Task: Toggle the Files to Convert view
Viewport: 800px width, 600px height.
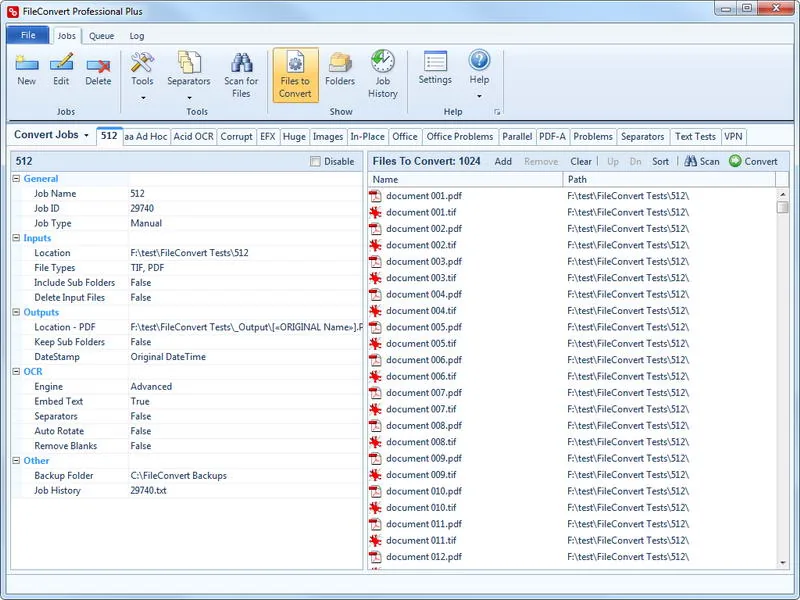Action: pos(295,75)
